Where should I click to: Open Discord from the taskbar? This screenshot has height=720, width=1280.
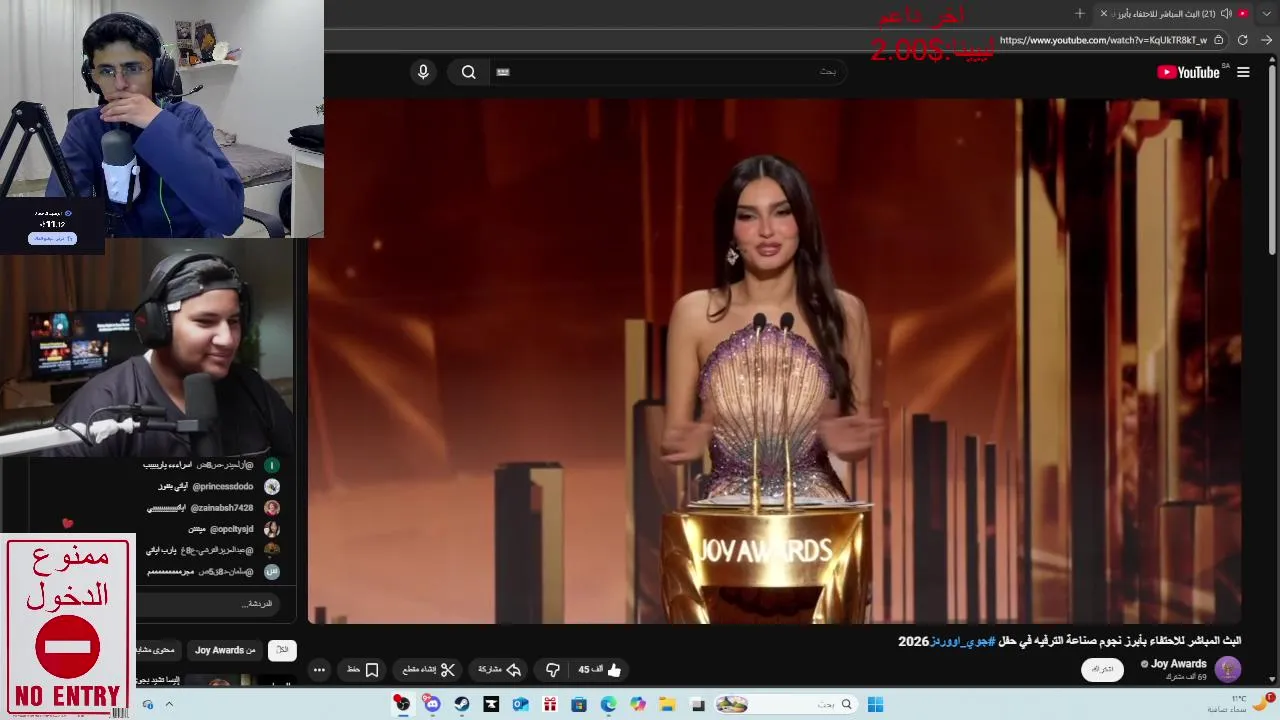[x=432, y=704]
